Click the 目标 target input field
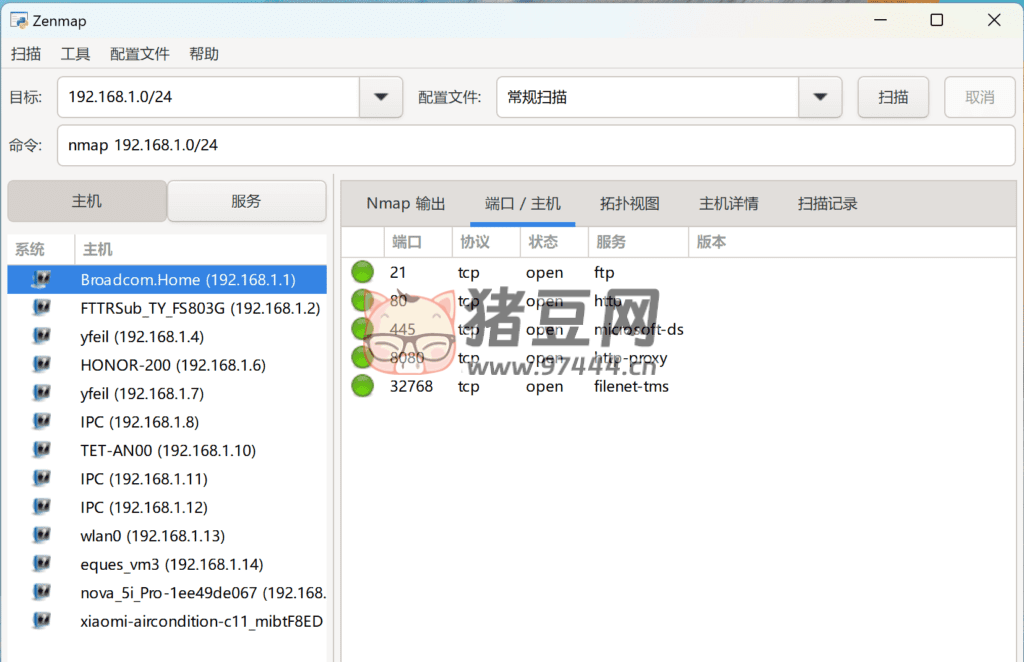The width and height of the screenshot is (1024, 662). [208, 97]
